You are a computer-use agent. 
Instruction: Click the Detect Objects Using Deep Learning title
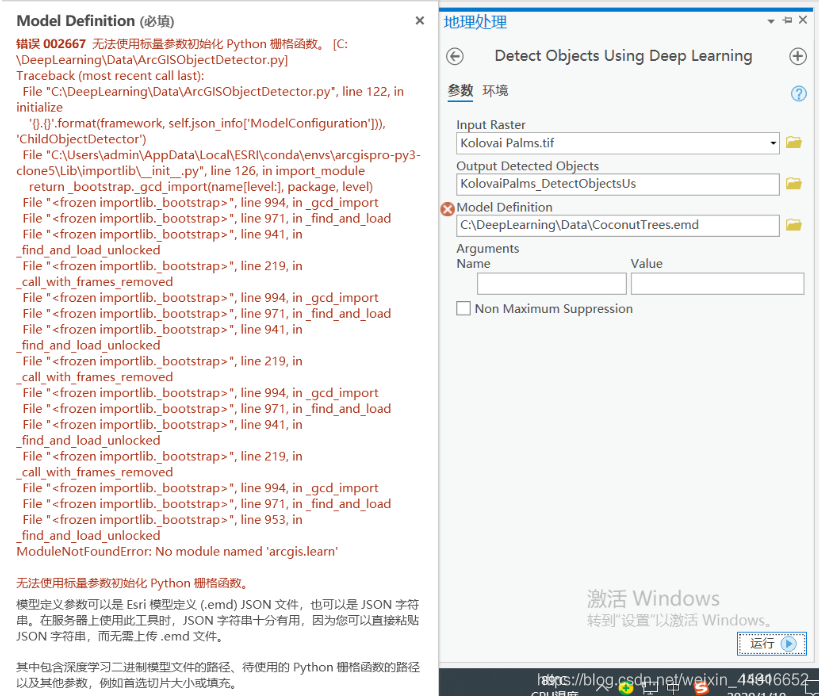click(x=623, y=55)
